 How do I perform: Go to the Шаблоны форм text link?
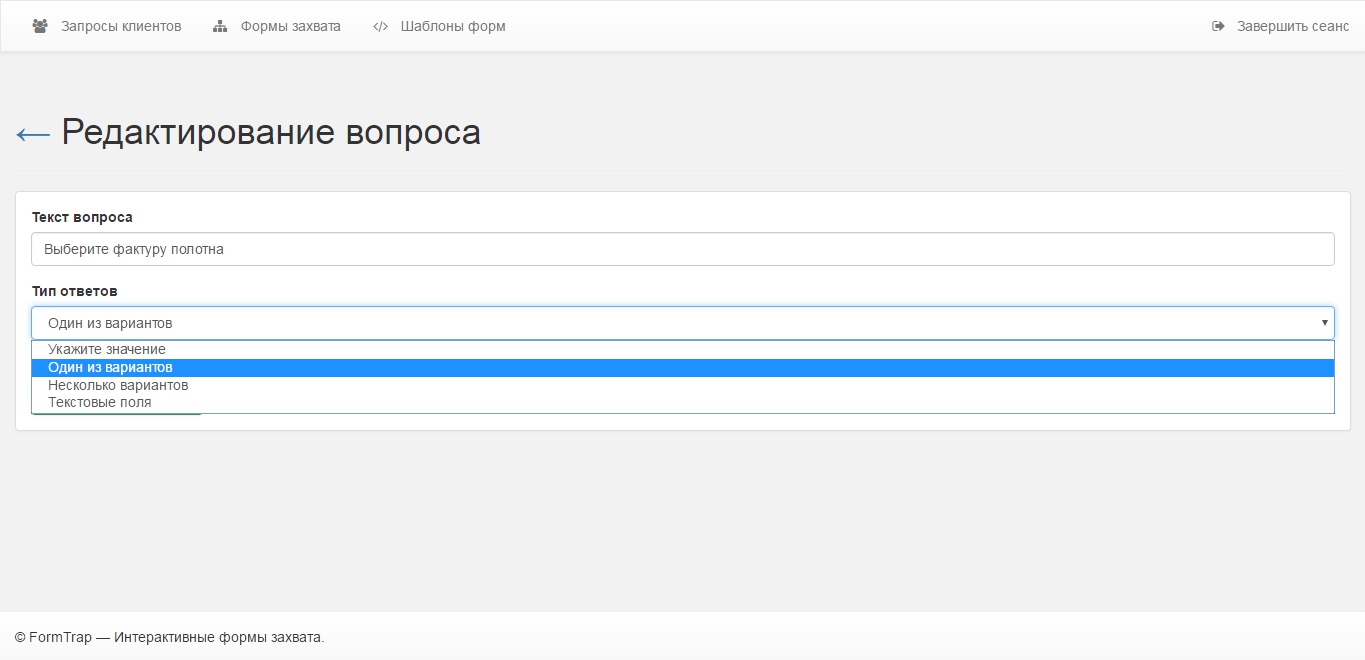[x=453, y=27]
